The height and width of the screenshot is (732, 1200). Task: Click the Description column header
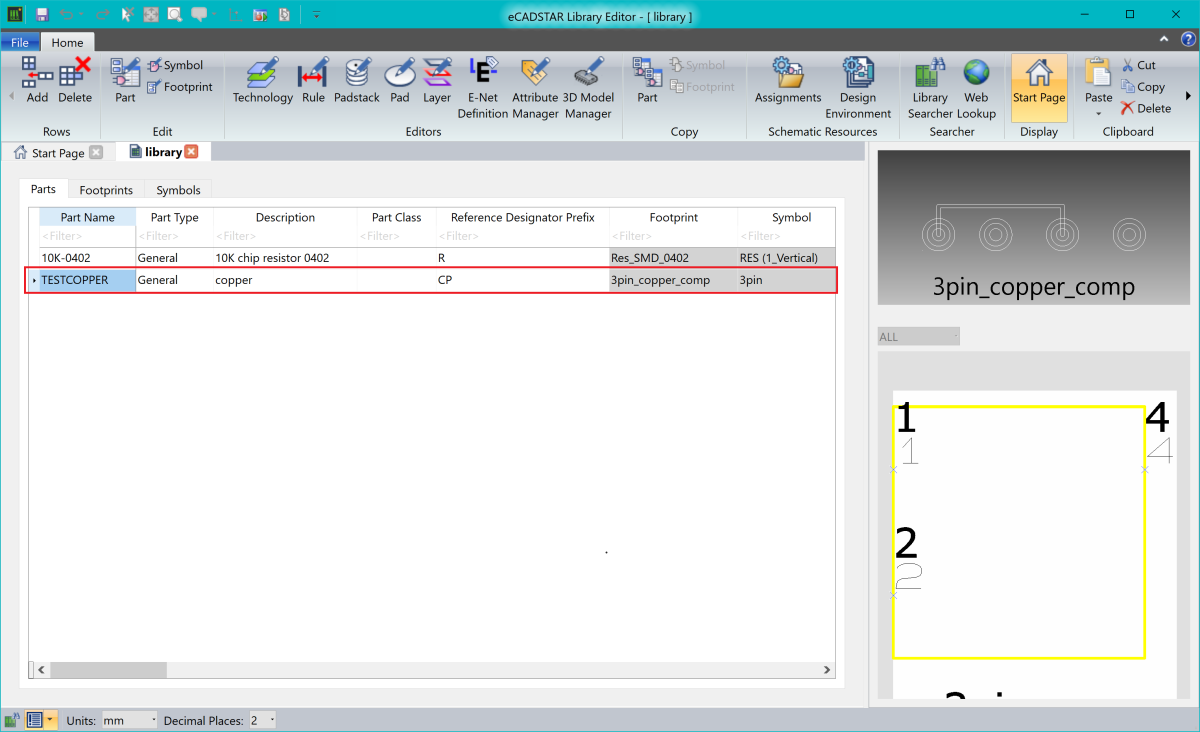point(285,217)
